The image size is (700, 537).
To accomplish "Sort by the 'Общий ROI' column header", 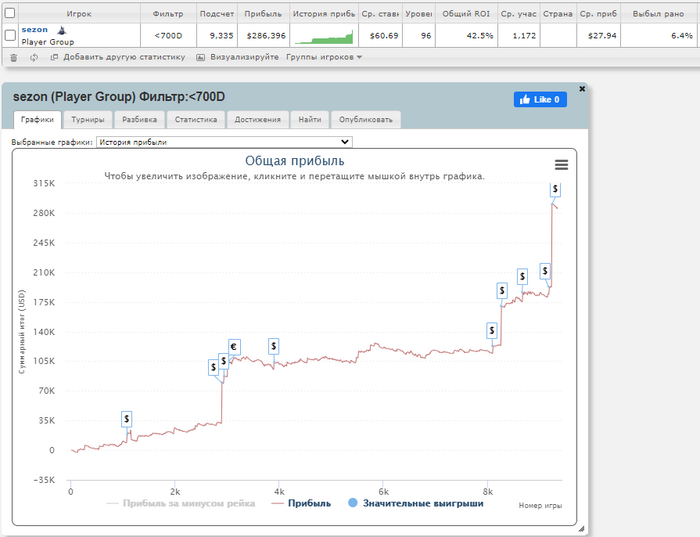I will point(466,14).
